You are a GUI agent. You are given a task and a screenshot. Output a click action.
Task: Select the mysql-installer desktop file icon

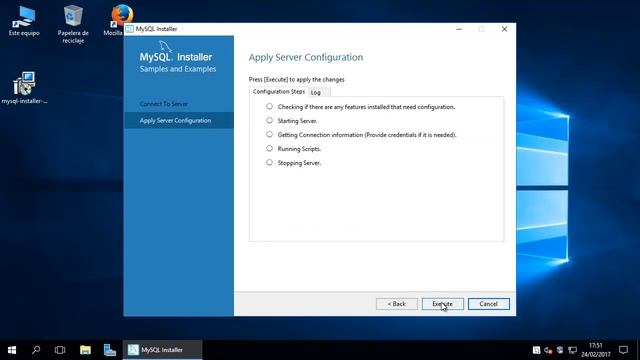[x=24, y=88]
